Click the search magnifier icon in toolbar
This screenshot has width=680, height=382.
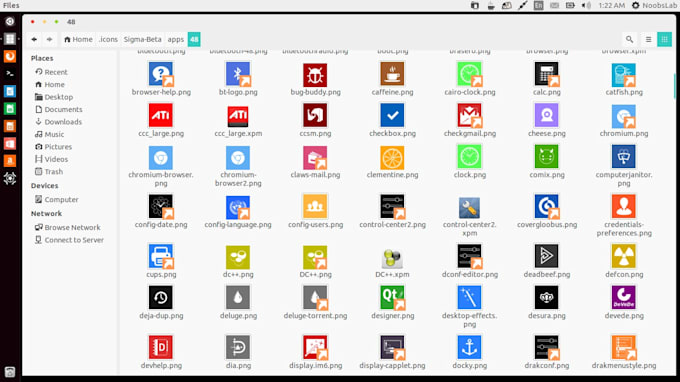629,39
